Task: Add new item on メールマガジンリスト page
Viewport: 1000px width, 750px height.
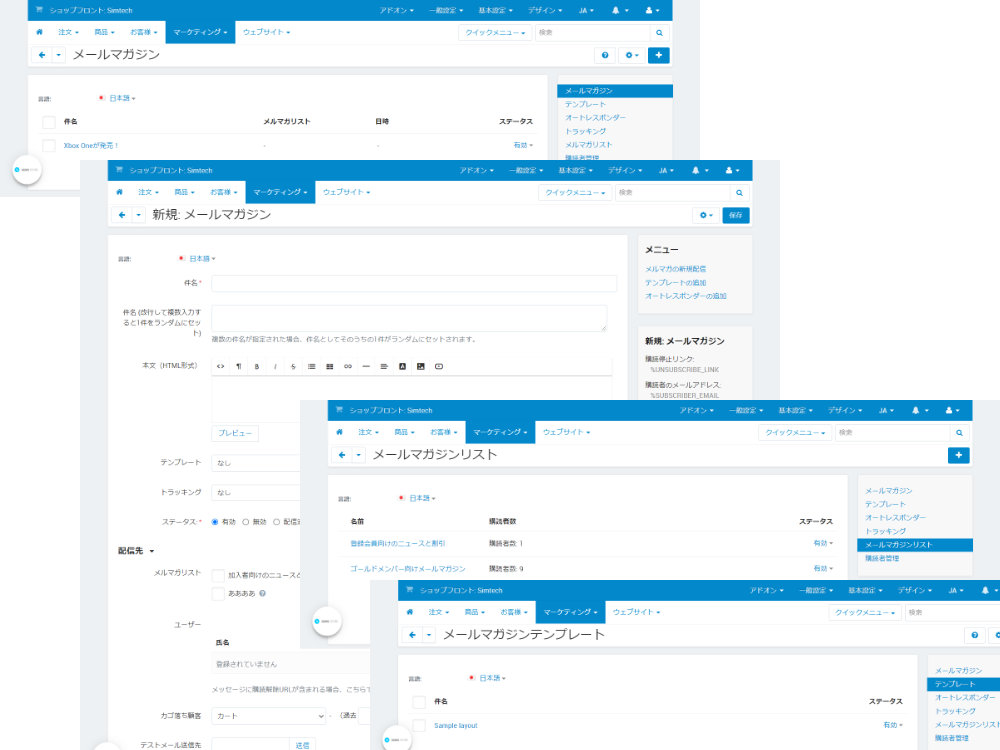Action: click(959, 455)
